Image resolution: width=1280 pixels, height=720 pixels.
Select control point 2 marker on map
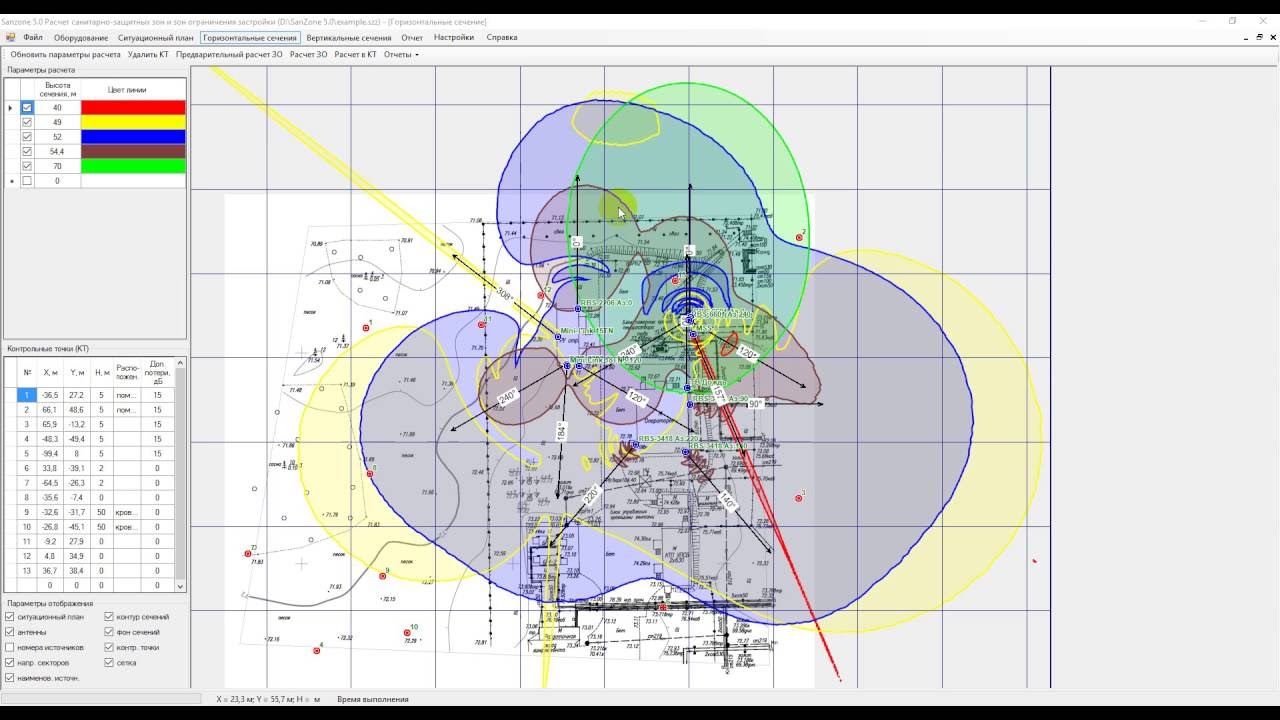(x=800, y=237)
